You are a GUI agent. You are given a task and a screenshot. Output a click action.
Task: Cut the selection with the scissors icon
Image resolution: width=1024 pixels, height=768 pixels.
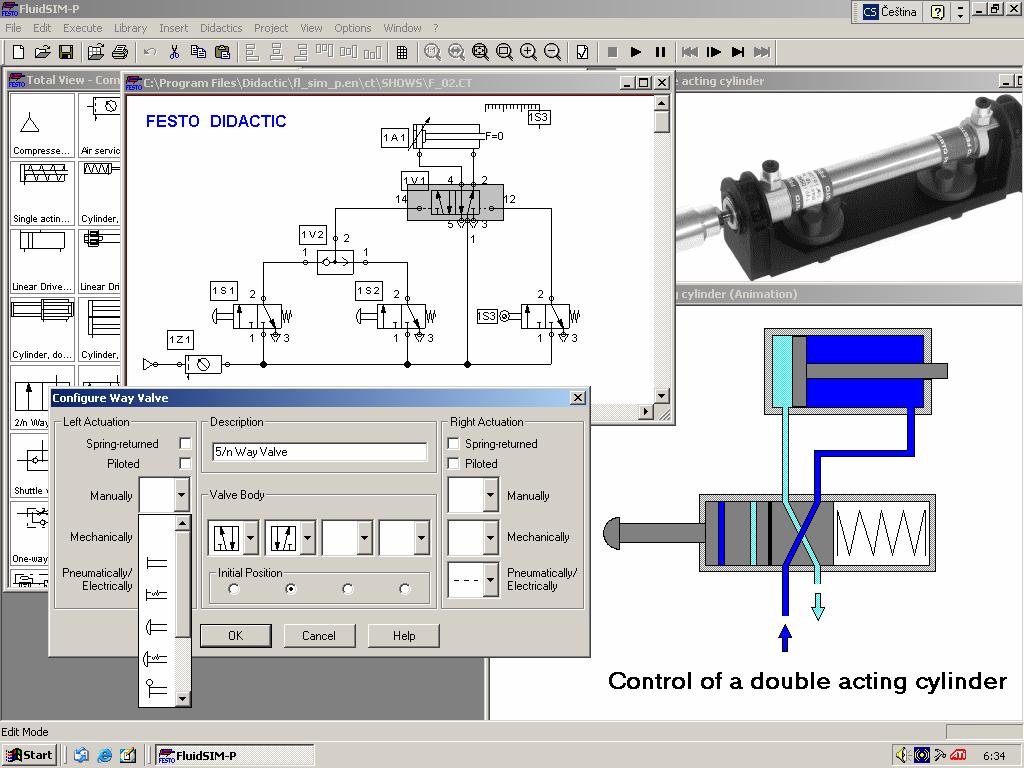pos(174,52)
